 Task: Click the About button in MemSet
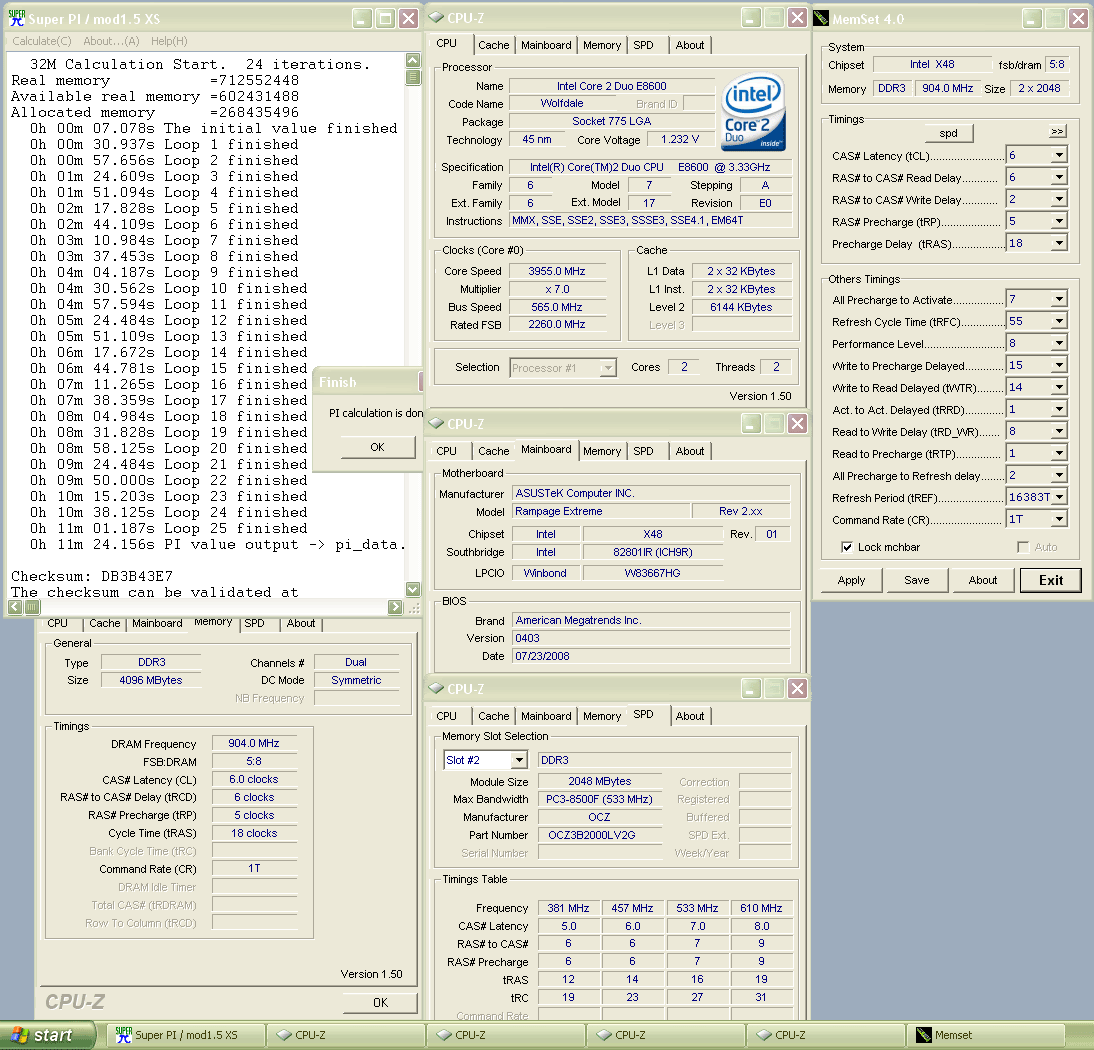pos(982,580)
